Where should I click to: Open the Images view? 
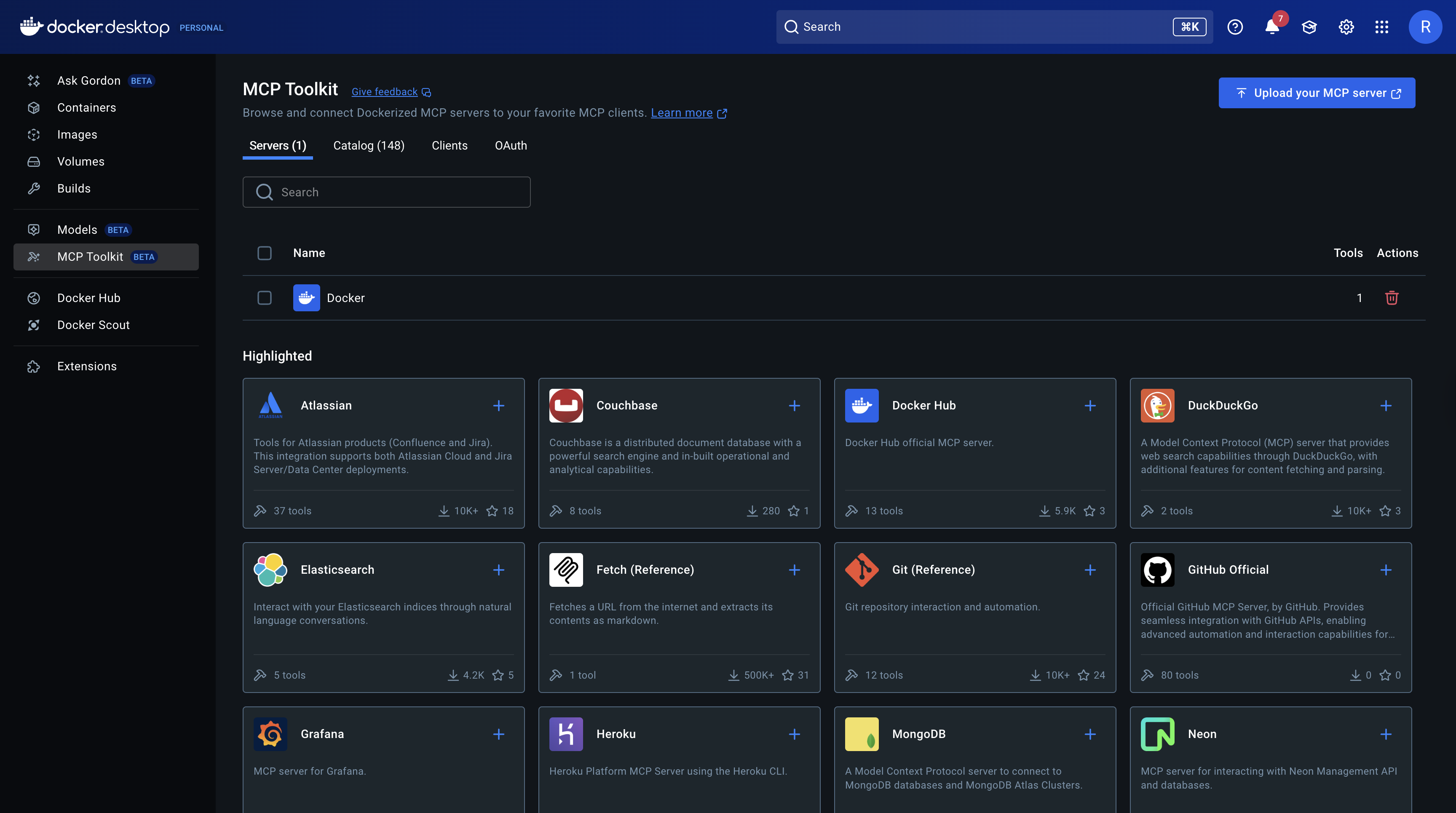[77, 134]
